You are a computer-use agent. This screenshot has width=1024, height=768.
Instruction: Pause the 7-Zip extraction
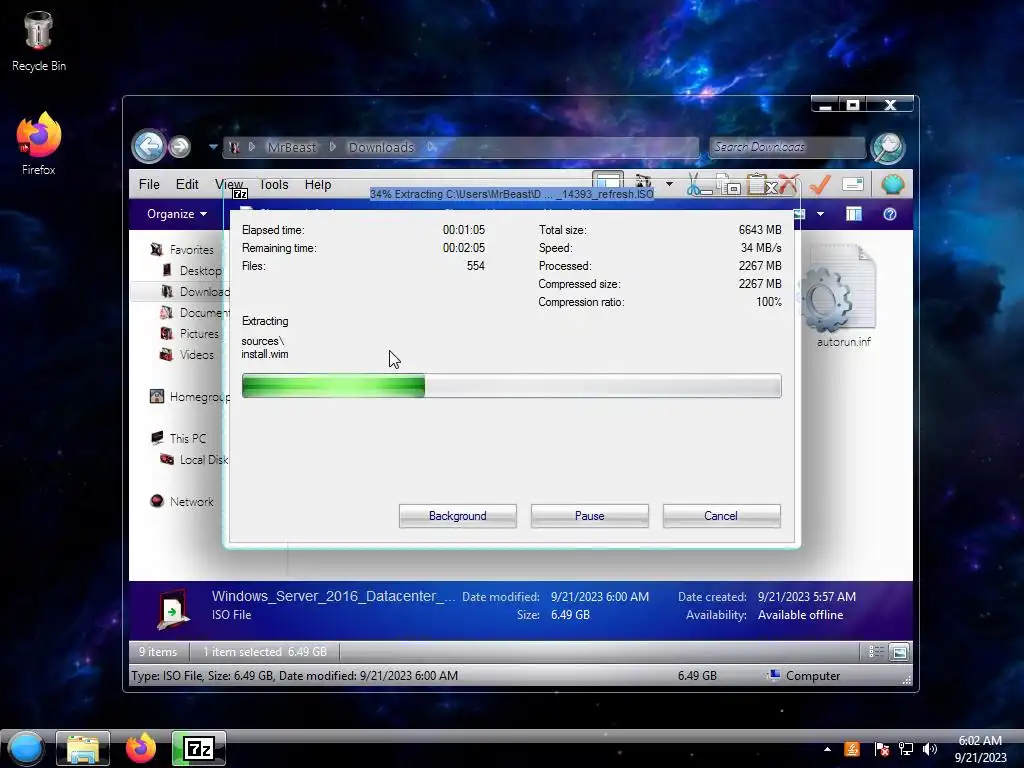pyautogui.click(x=589, y=516)
